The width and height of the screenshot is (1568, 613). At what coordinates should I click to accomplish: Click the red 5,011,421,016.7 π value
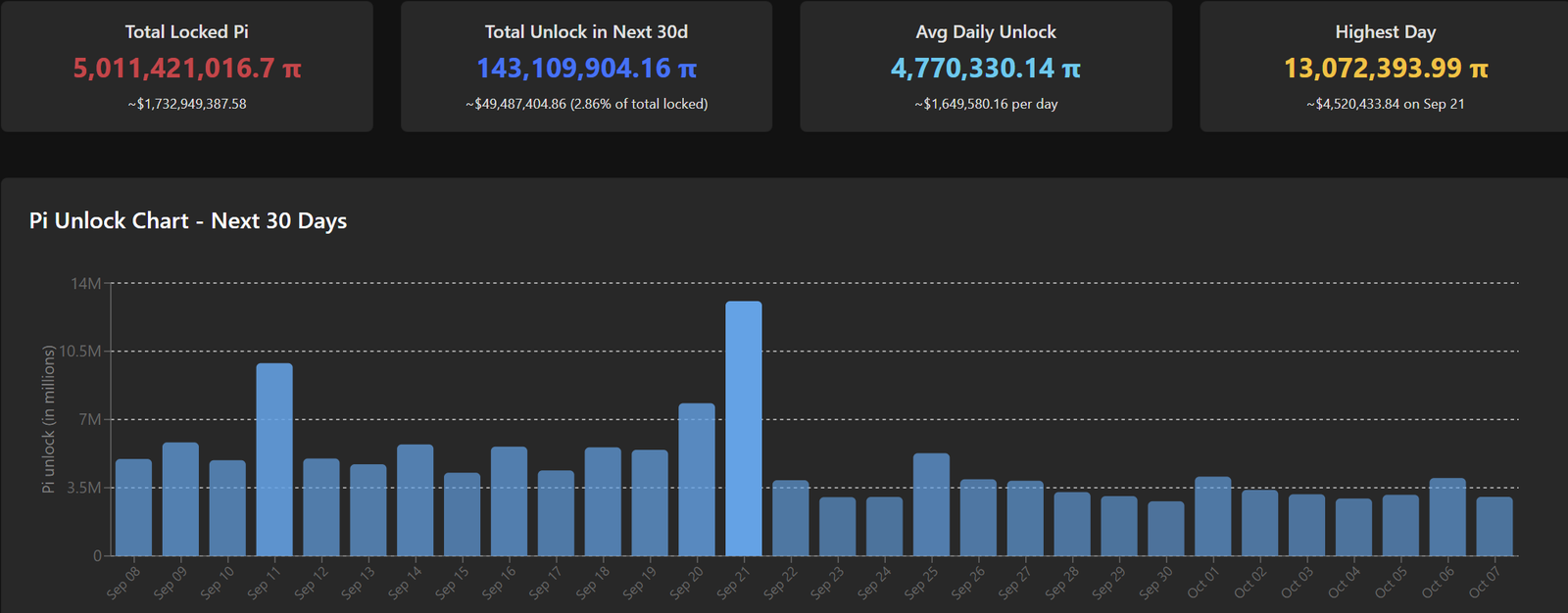click(186, 69)
